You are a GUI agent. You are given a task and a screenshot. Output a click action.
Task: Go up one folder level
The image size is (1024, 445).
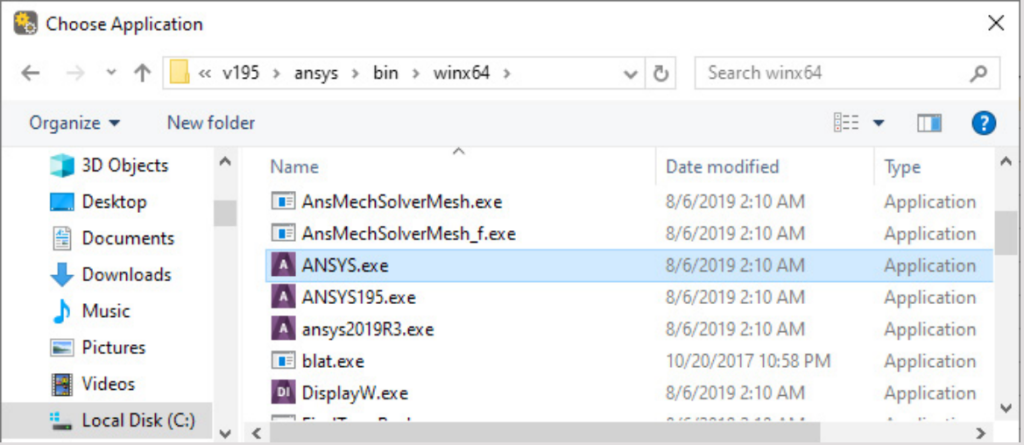(142, 73)
